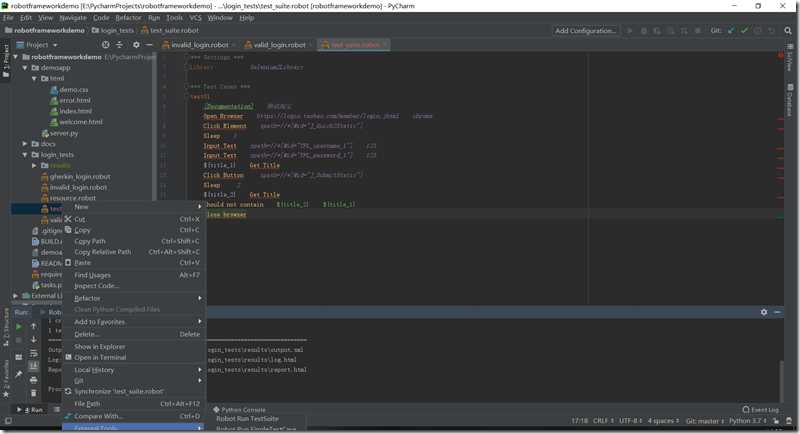The width and height of the screenshot is (800, 434).
Task: Switch to invalid_login.robot editor tab
Action: point(199,45)
